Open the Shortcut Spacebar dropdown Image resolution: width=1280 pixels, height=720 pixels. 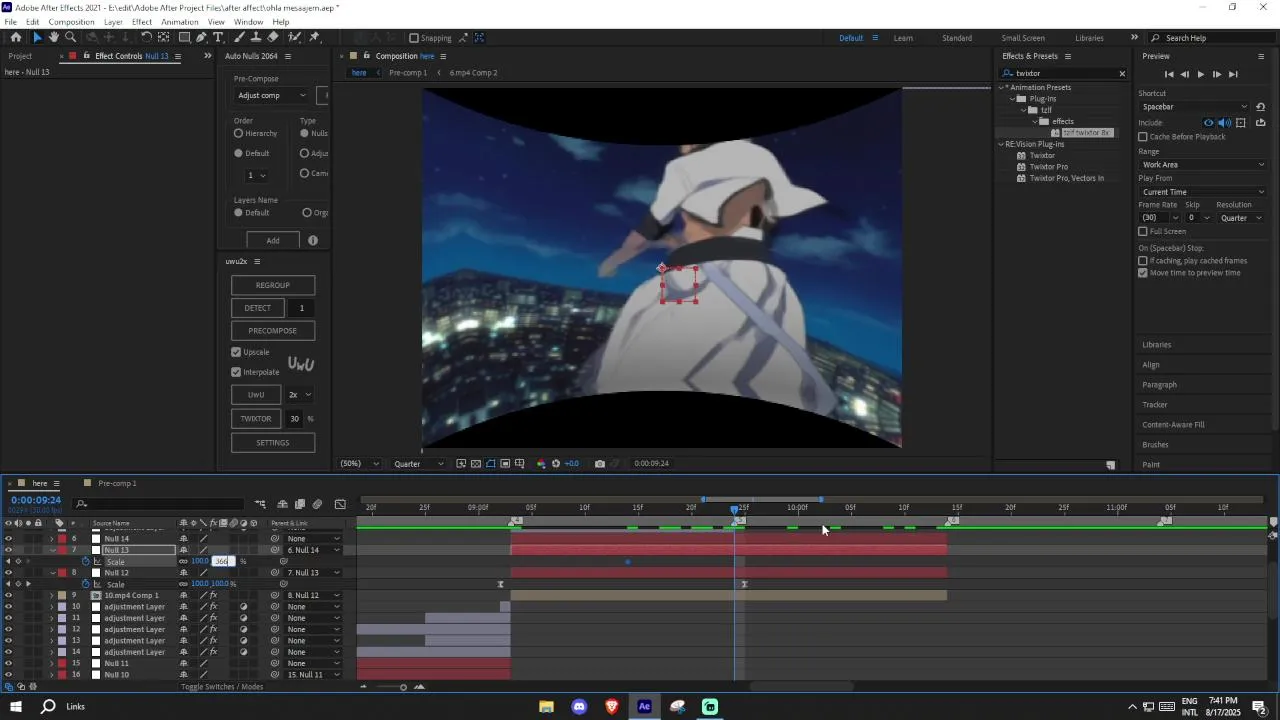point(1195,107)
